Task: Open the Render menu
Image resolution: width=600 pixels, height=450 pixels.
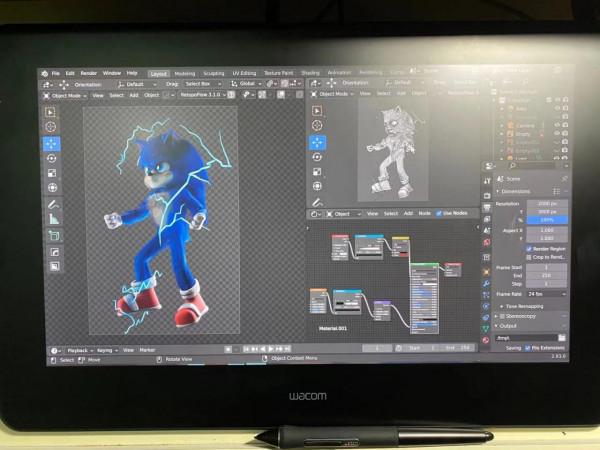Action: [89, 73]
